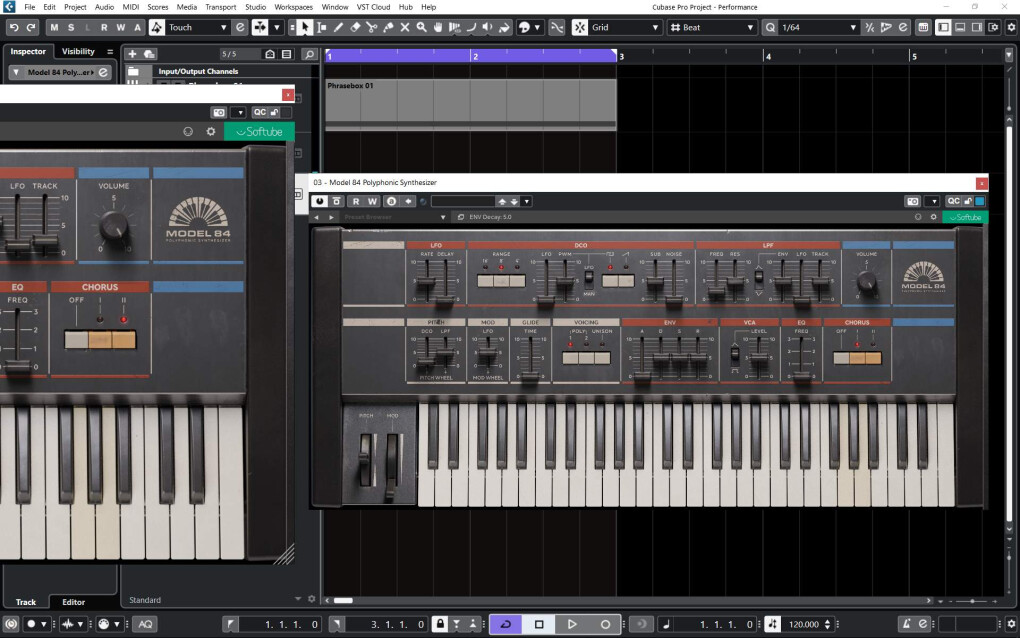Viewport: 1020px width, 638px height.
Task: Click the AQ button in the transport bar
Action: pos(146,624)
